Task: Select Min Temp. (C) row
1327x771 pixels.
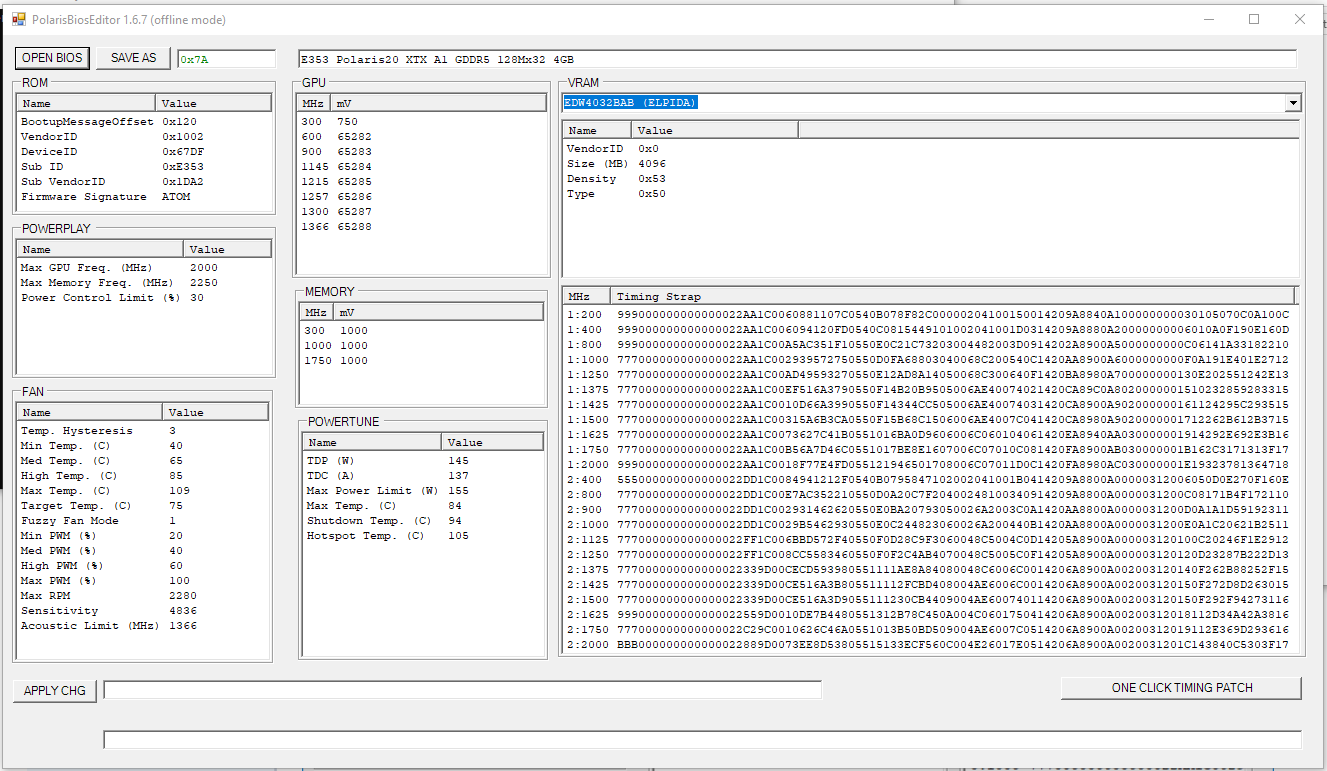Action: point(144,446)
